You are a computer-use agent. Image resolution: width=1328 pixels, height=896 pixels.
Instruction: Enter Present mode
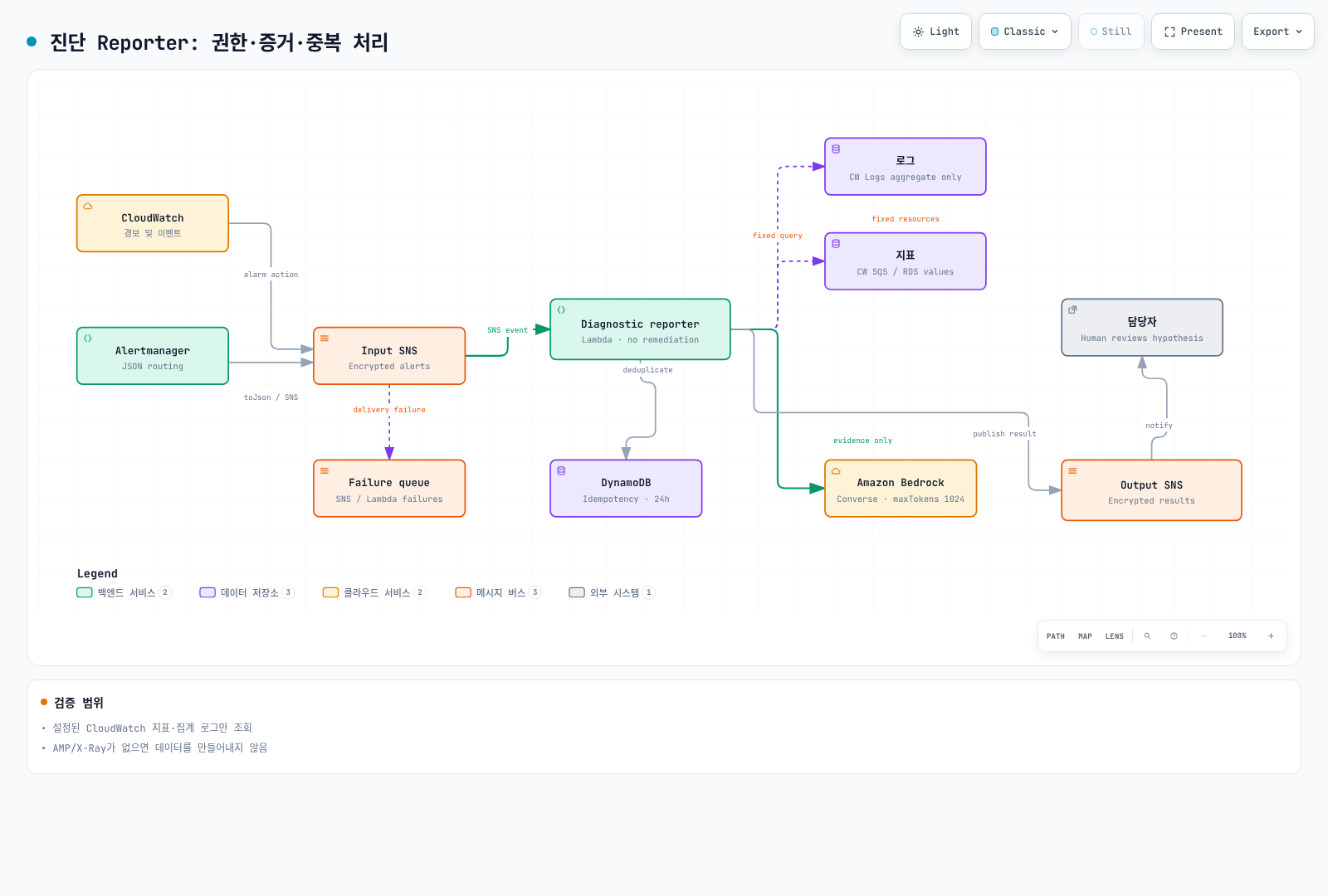point(1193,32)
